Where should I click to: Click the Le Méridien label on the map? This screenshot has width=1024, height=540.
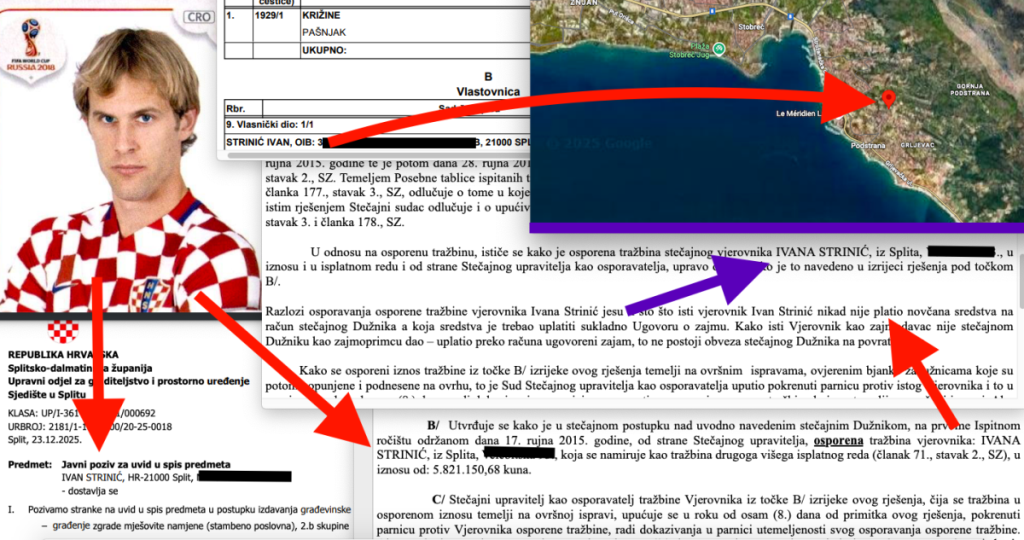(x=797, y=114)
